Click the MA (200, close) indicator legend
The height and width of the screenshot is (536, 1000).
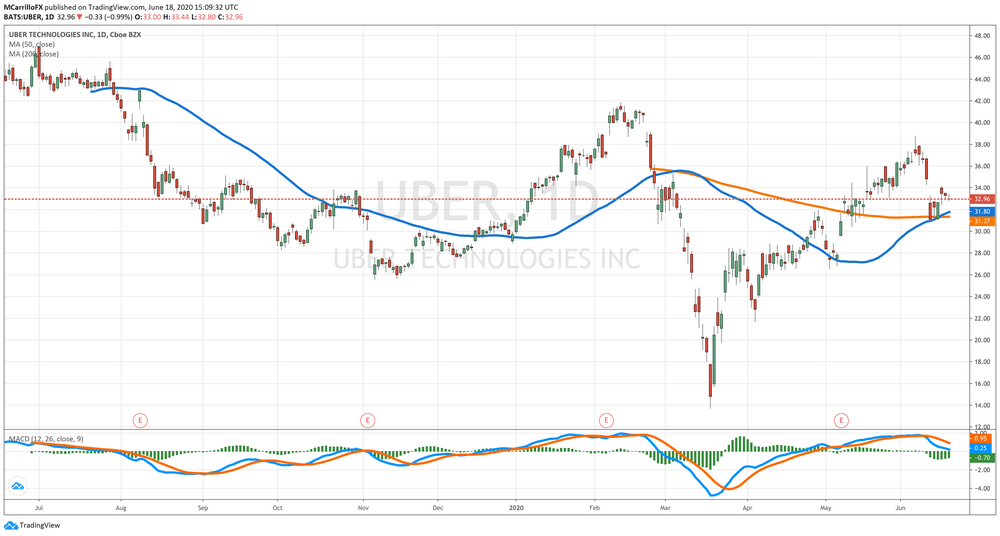[x=34, y=54]
